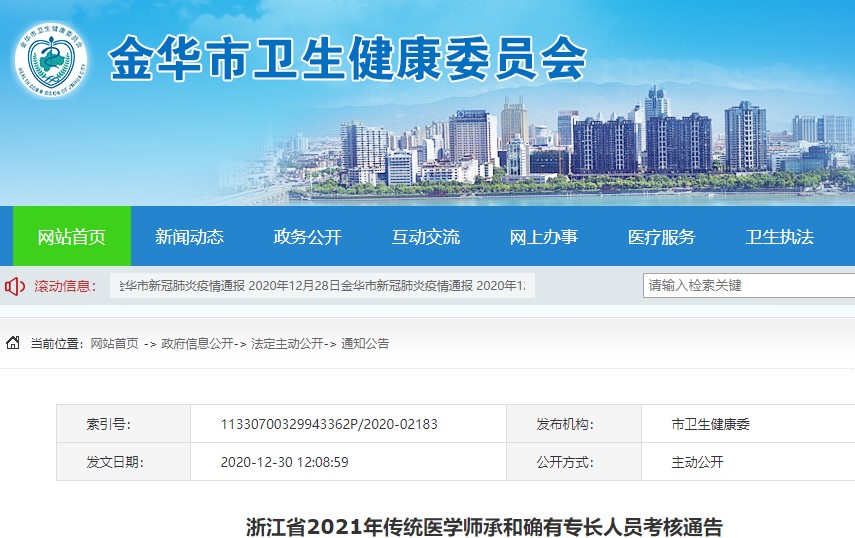
Task: Focus the 请输入检索关键 search box
Action: tap(747, 285)
